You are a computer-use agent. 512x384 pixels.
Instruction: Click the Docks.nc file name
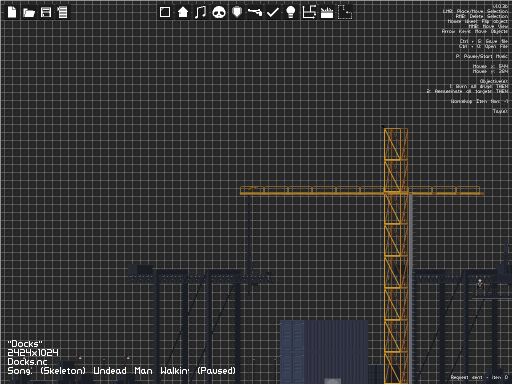click(27, 362)
